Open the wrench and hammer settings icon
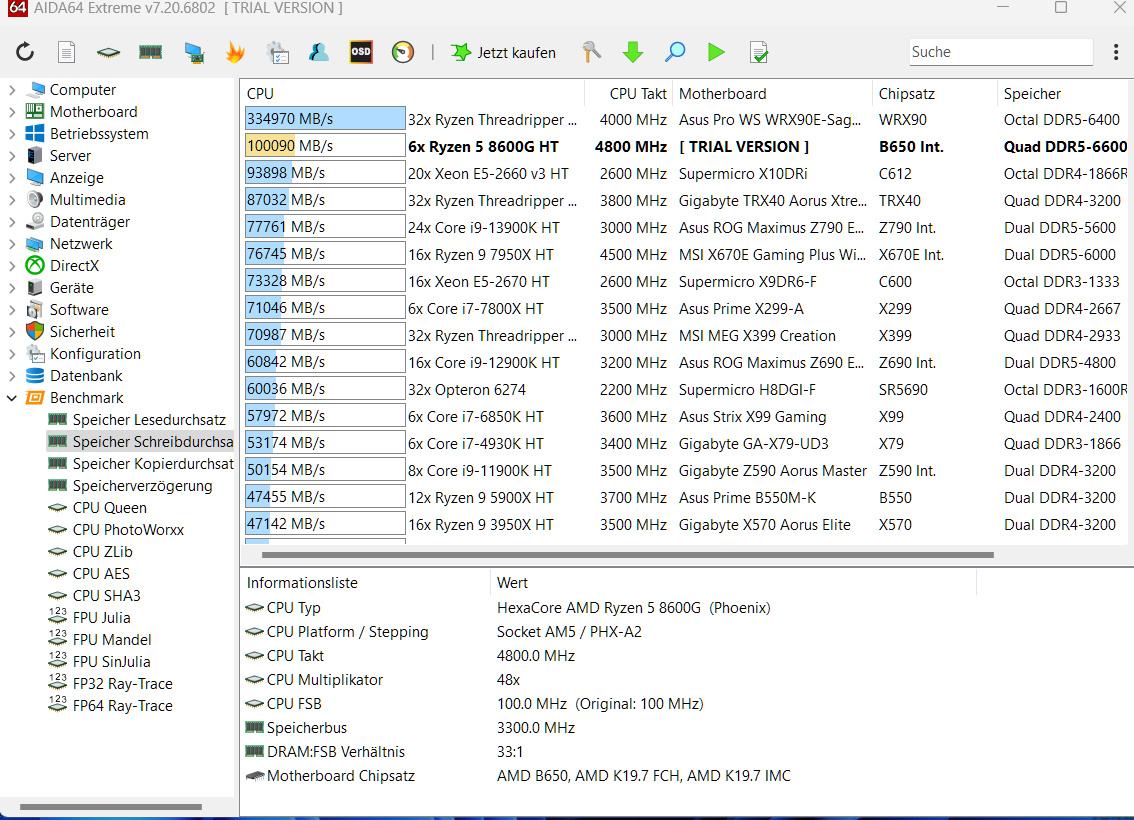Image resolution: width=1134 pixels, height=820 pixels. (x=592, y=52)
